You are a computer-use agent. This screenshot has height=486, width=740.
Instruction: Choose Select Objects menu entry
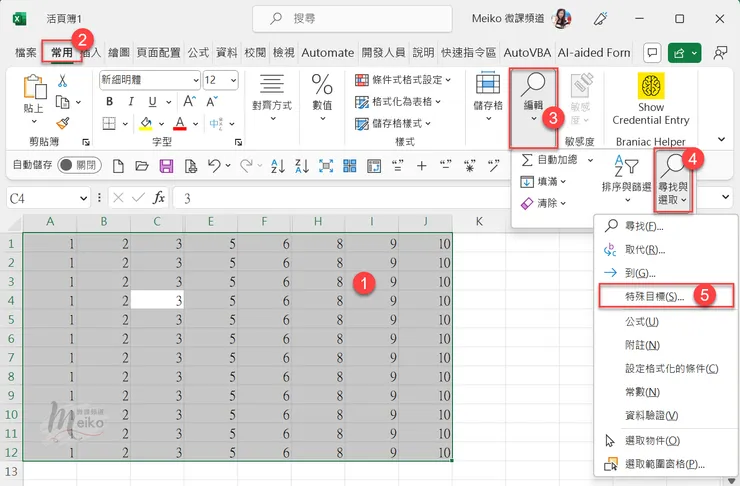[665, 441]
